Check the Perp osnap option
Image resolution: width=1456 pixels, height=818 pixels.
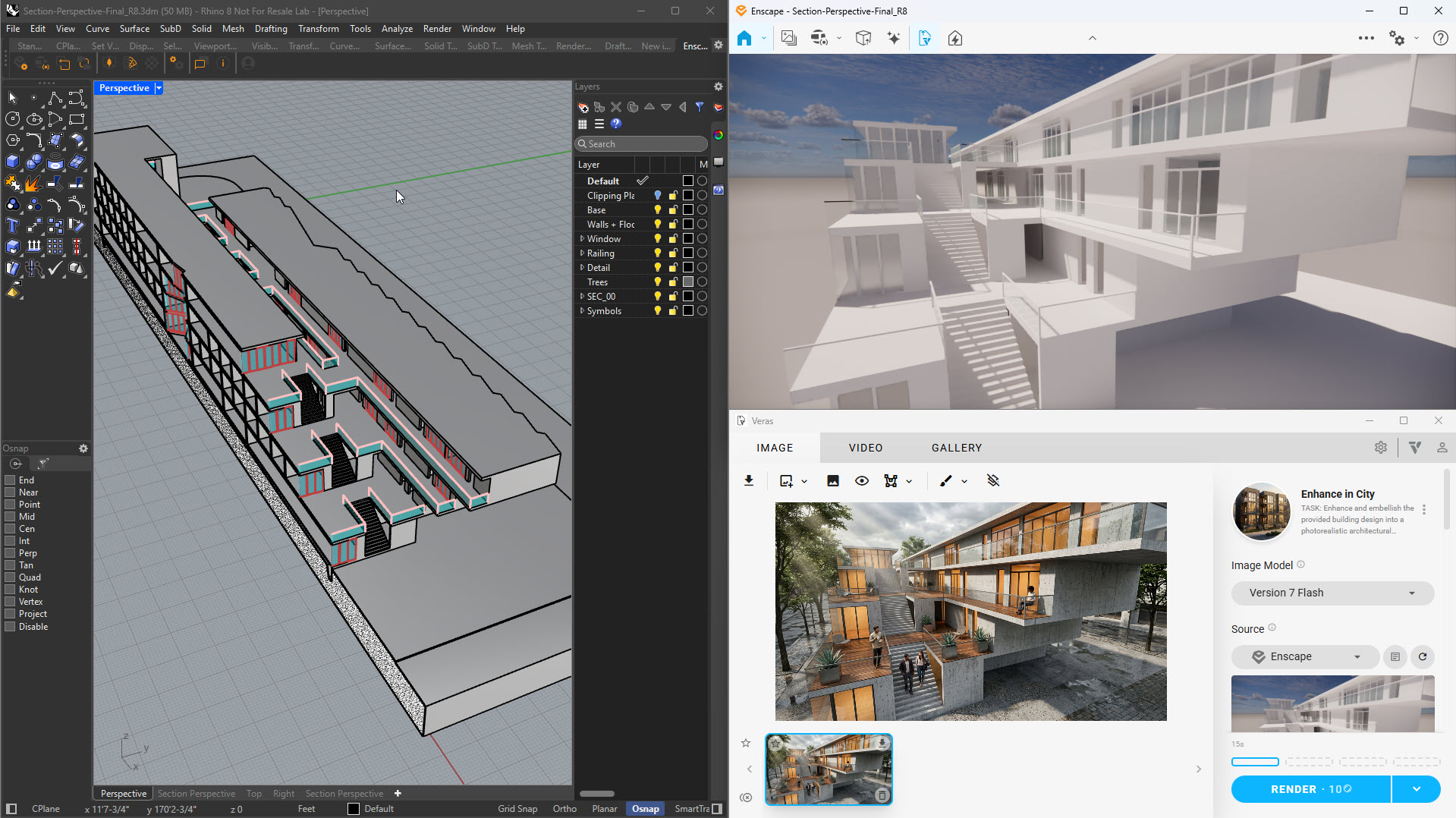[x=11, y=553]
